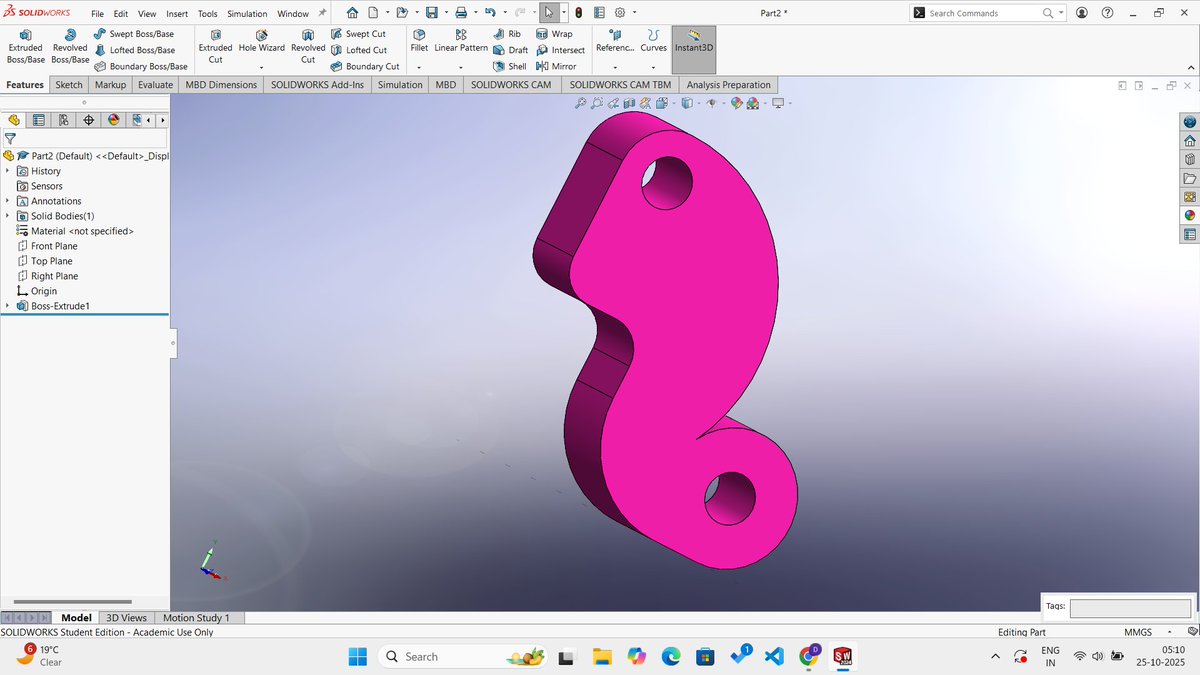Expand the Boss-Extrude1 feature node

coord(8,306)
